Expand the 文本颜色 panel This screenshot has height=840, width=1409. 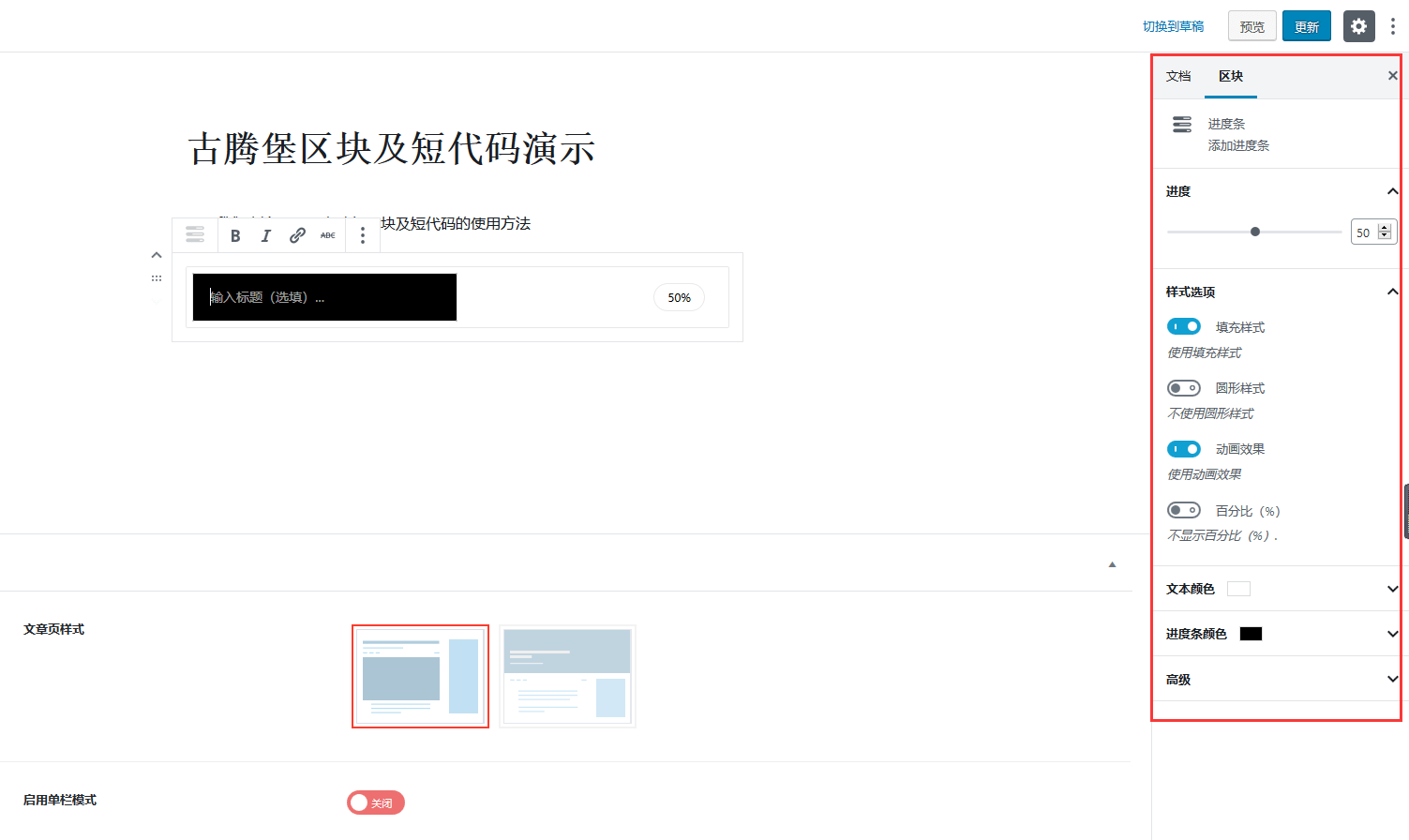(1391, 589)
